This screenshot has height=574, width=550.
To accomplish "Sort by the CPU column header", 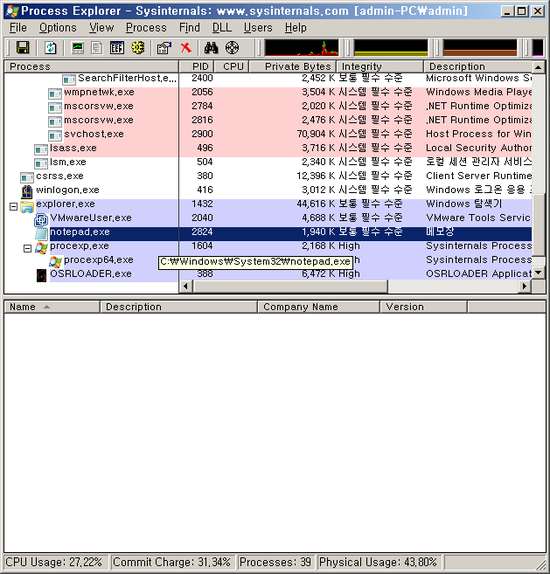I will point(231,67).
